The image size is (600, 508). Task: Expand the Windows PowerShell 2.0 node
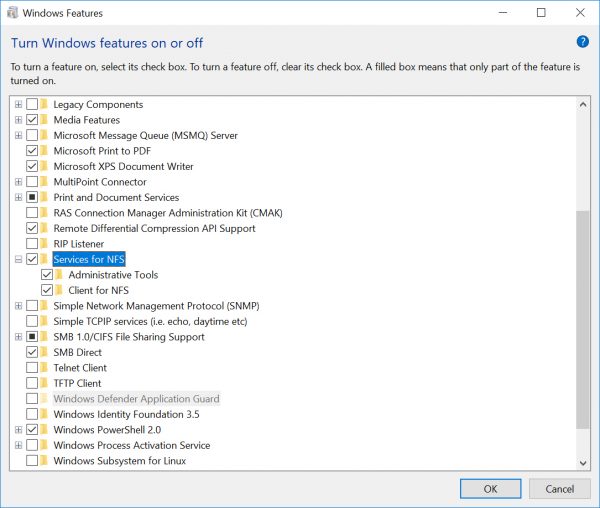tap(18, 430)
